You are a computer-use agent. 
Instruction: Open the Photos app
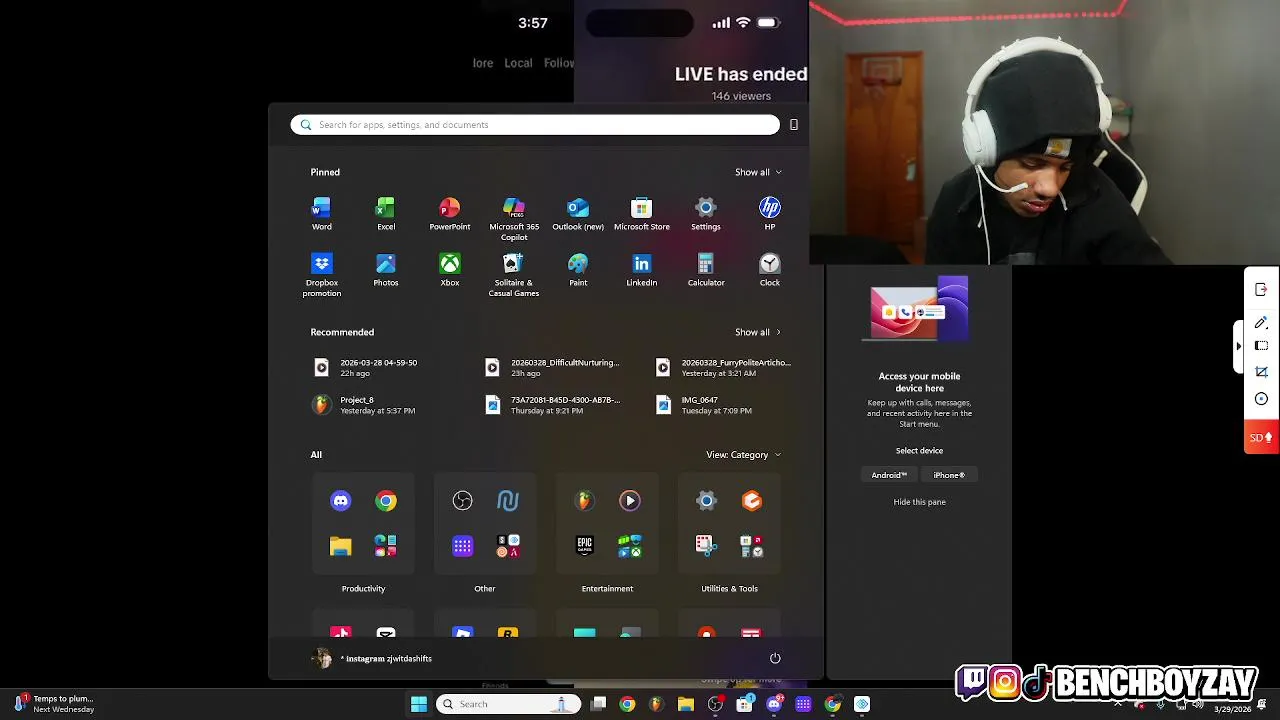tap(385, 269)
